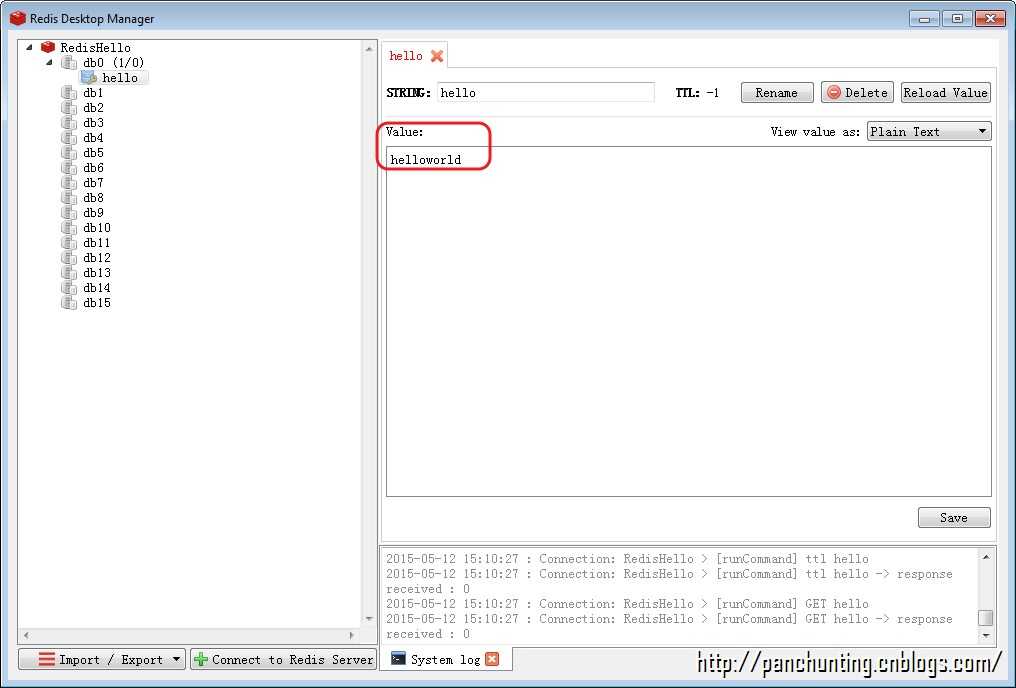The image size is (1016, 688).
Task: Click the db15 database icon
Action: coord(69,303)
